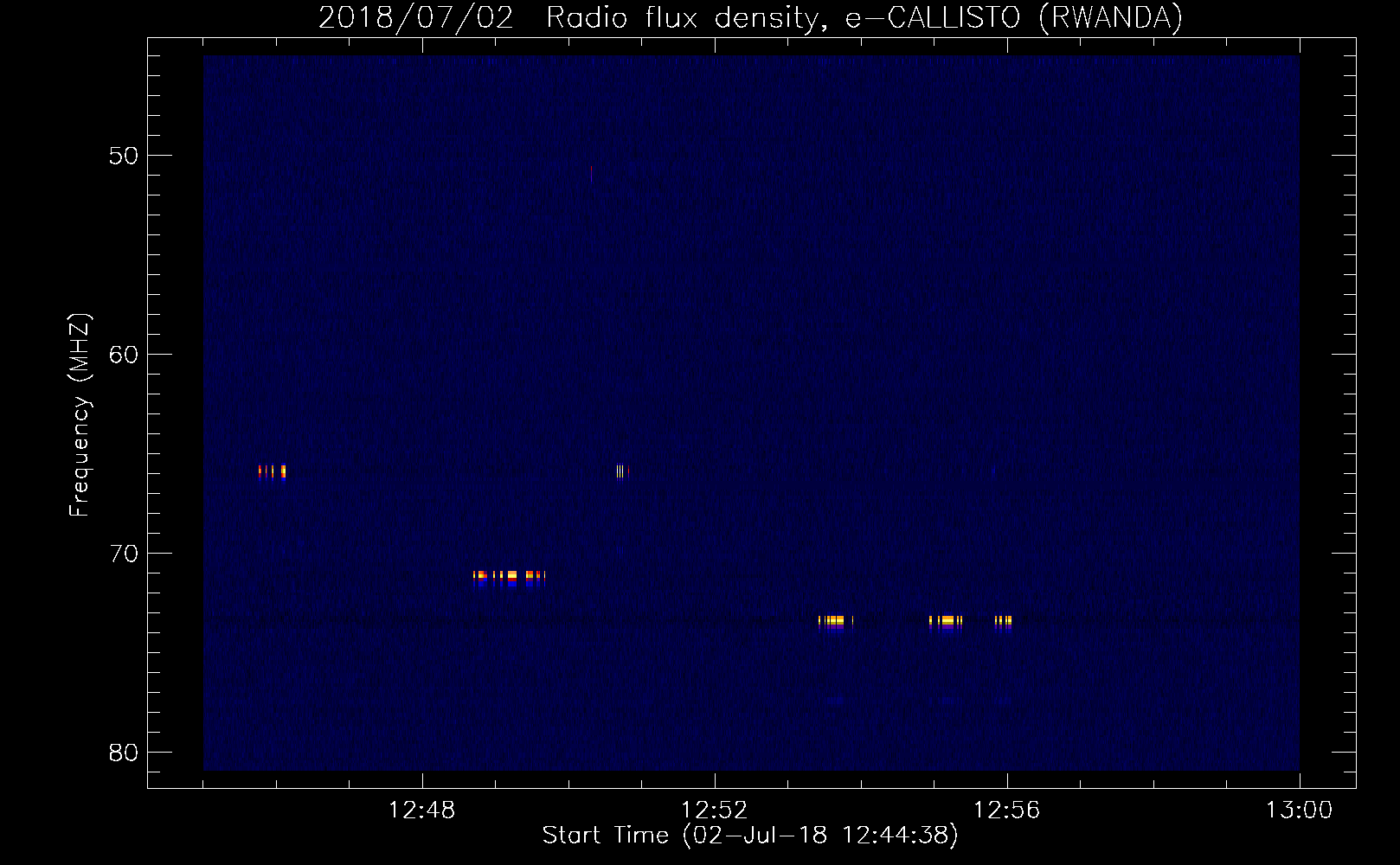Click the "Start Time (02-Jul-18 12:44:38)" label
Image resolution: width=1400 pixels, height=865 pixels.
coord(750,835)
